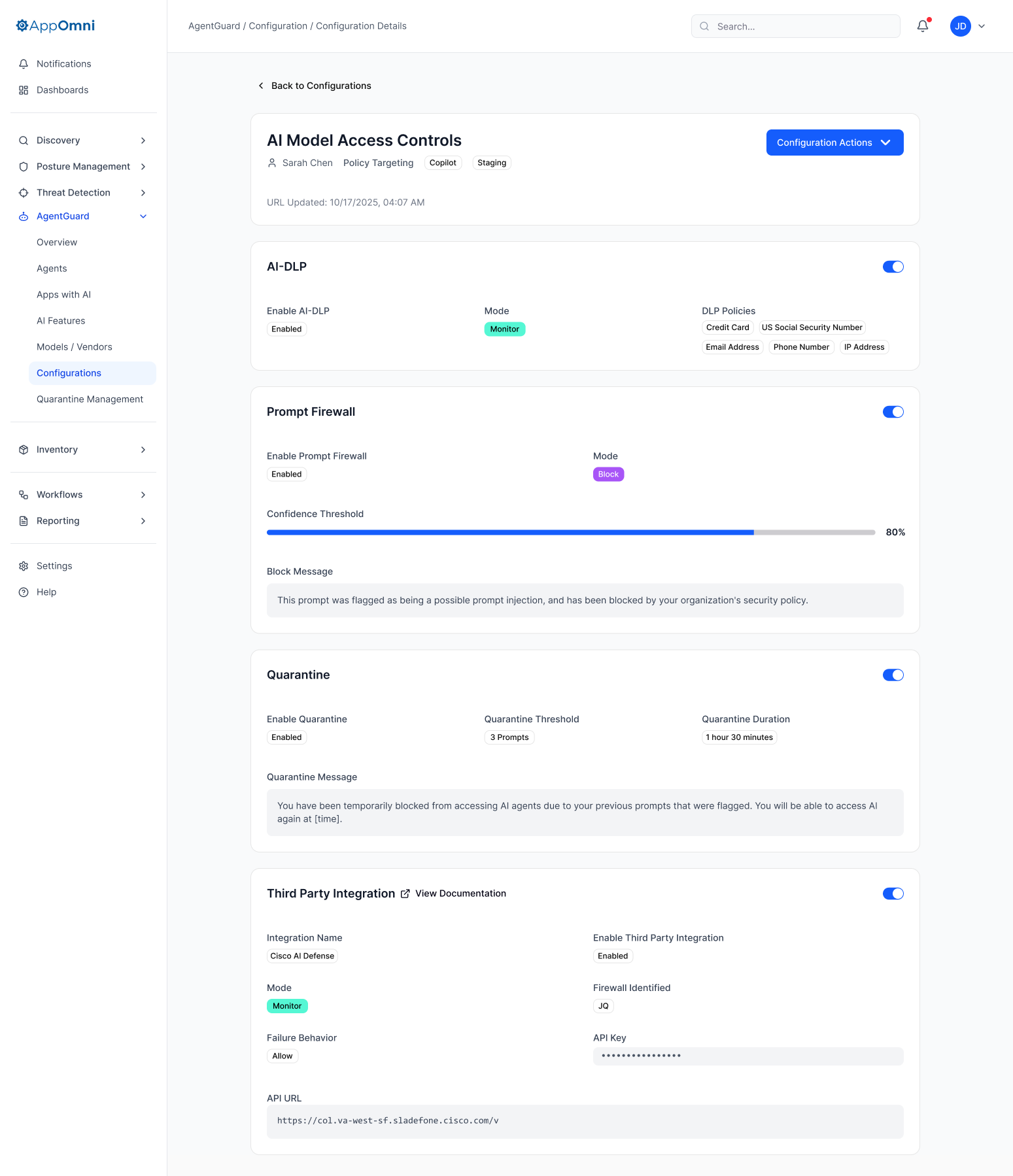Image resolution: width=1013 pixels, height=1176 pixels.
Task: Expand the Posture Management chevron
Action: (143, 166)
